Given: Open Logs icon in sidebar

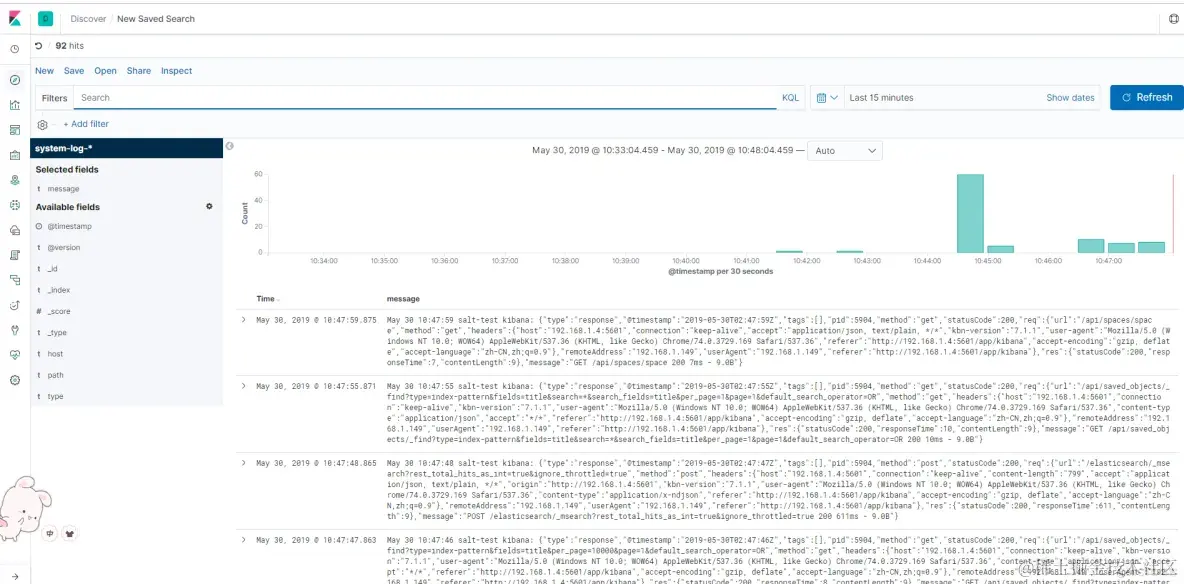Looking at the screenshot, I should pyautogui.click(x=14, y=255).
